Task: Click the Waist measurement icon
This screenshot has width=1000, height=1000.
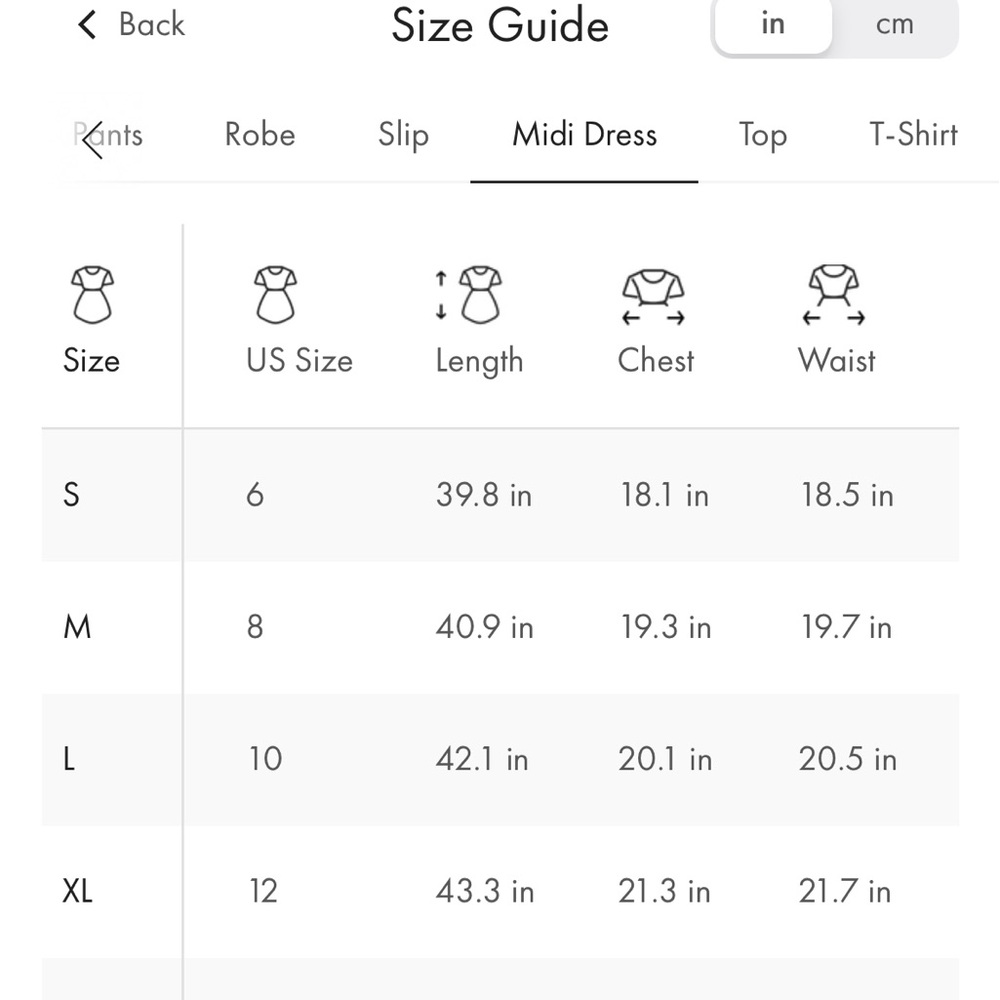Action: coord(834,295)
